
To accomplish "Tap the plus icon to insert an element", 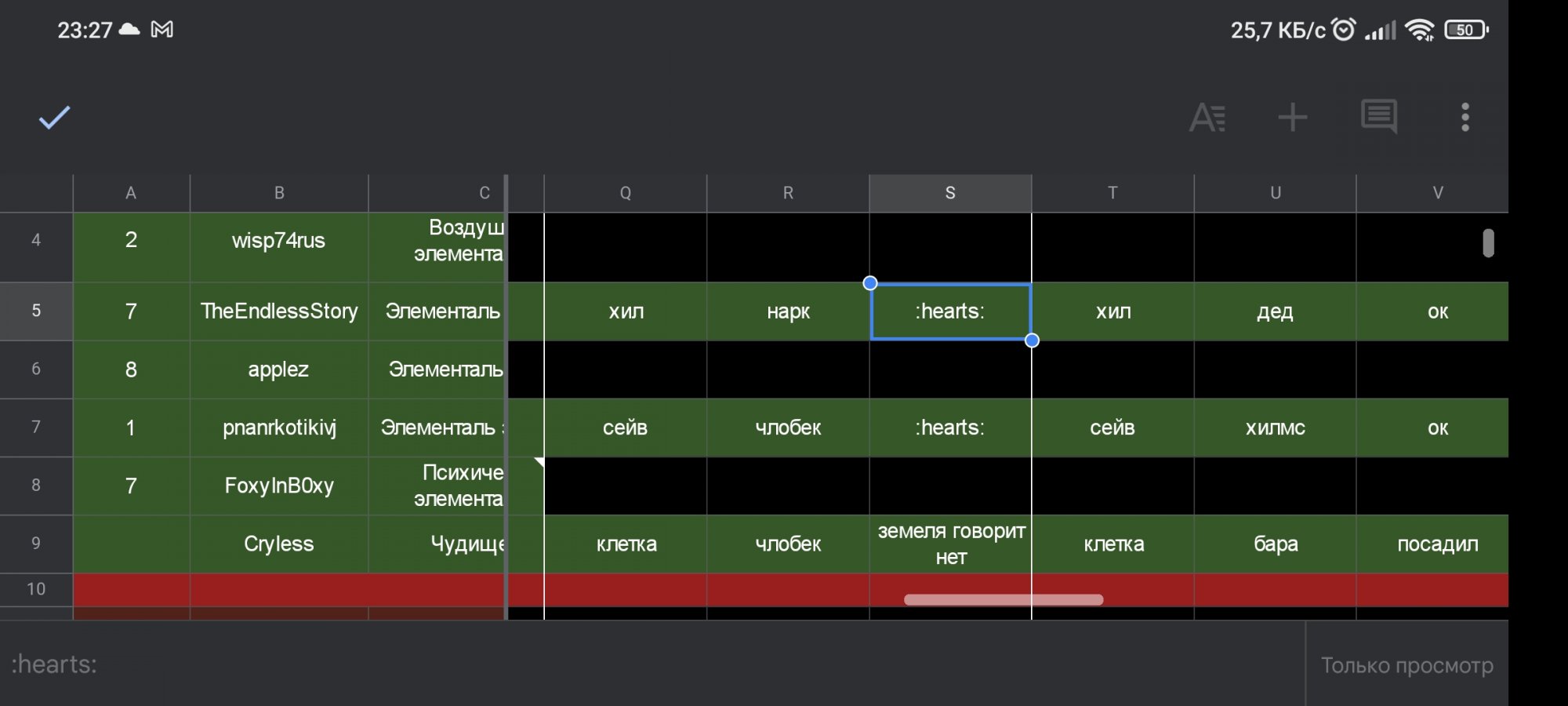I will [1294, 118].
